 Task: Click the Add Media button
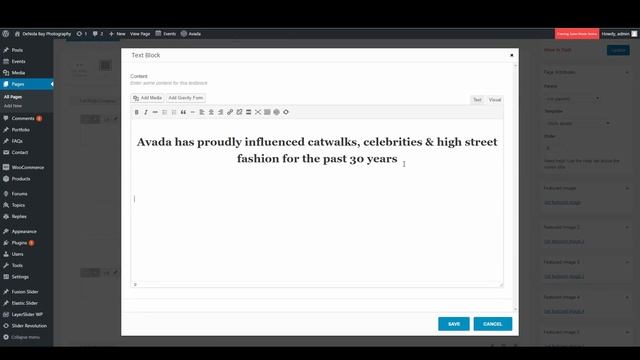pyautogui.click(x=147, y=98)
